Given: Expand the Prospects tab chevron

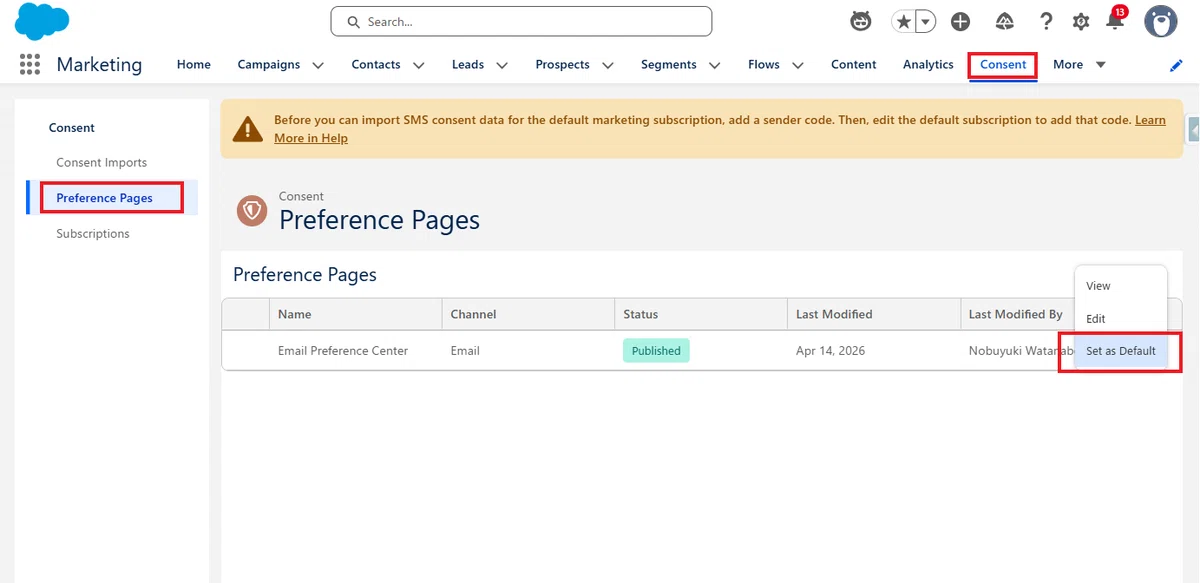Looking at the screenshot, I should point(608,65).
